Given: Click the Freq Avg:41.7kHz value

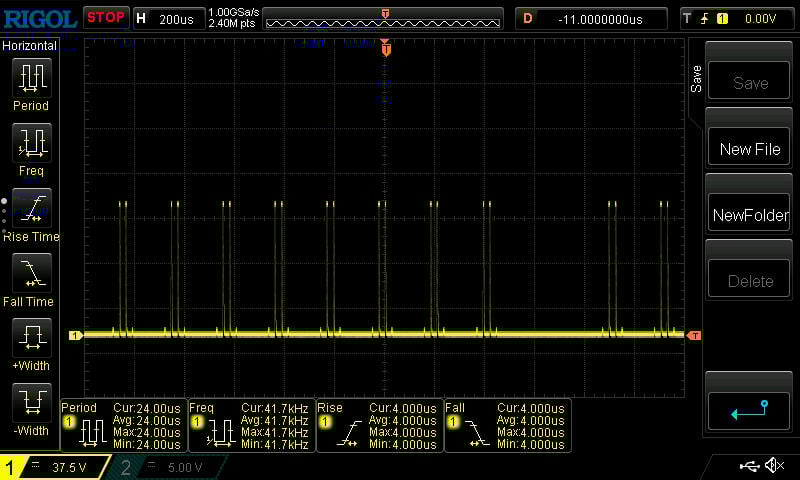Looking at the screenshot, I should (274, 421).
